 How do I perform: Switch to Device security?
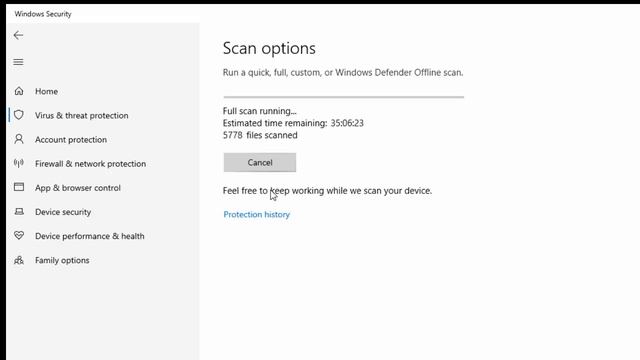(x=63, y=212)
